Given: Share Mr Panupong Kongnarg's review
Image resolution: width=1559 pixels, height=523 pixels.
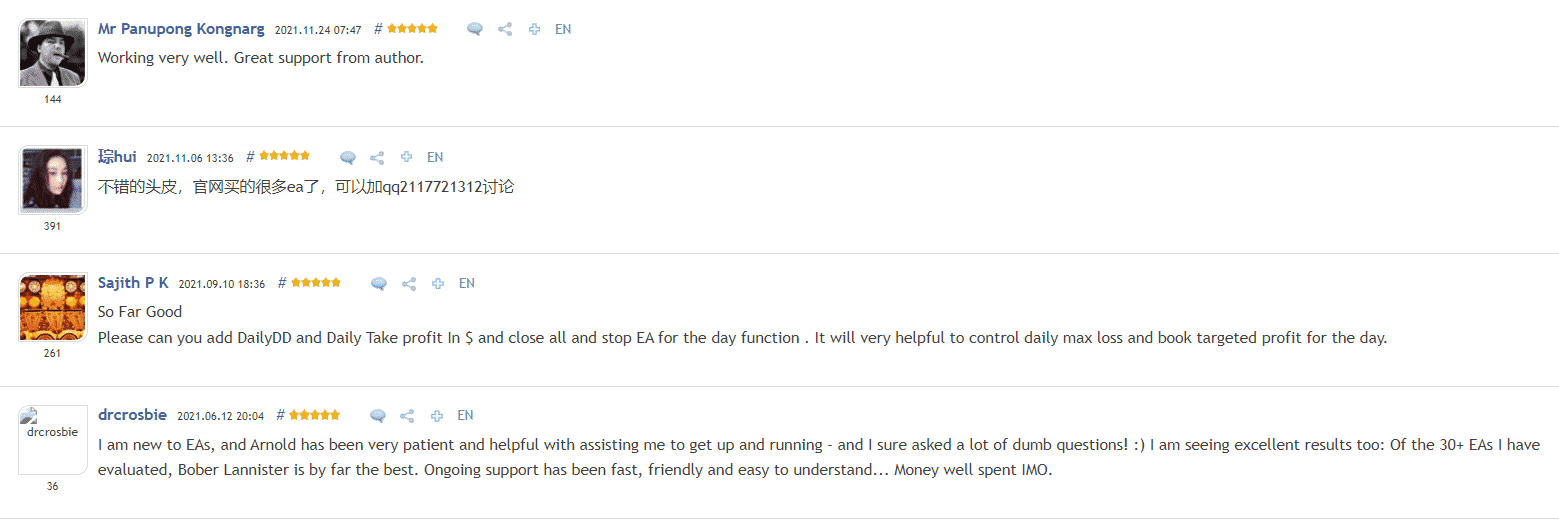Looking at the screenshot, I should [x=505, y=30].
